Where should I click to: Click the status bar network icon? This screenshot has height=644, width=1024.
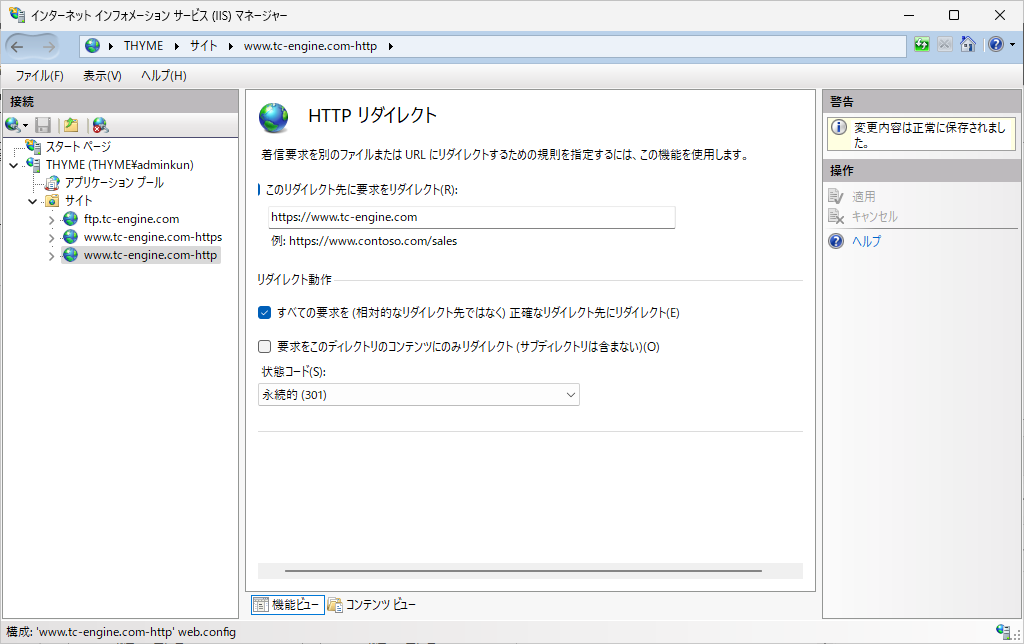click(1003, 630)
